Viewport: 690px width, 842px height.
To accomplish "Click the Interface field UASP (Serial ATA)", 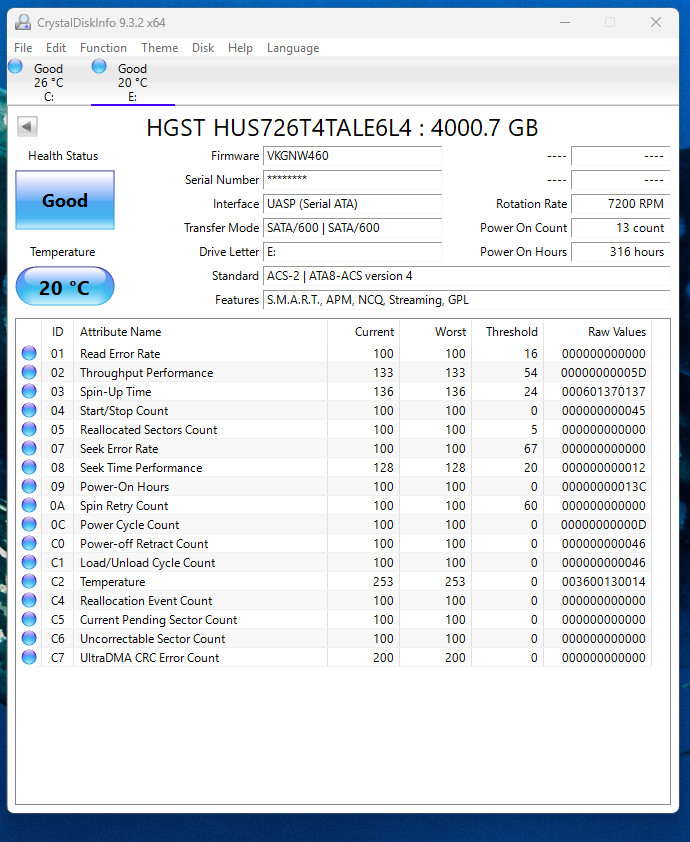I will click(352, 204).
